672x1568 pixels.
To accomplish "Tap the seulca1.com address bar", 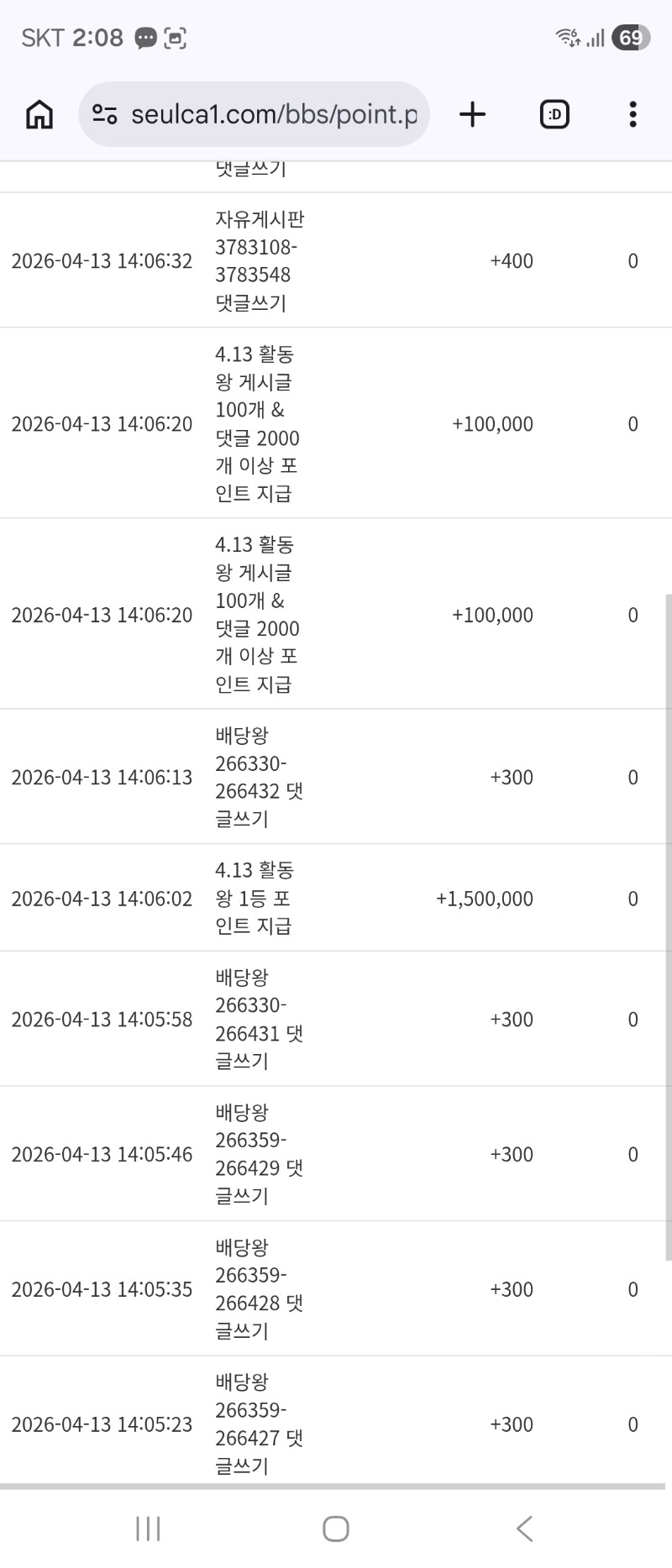I will pos(273,114).
